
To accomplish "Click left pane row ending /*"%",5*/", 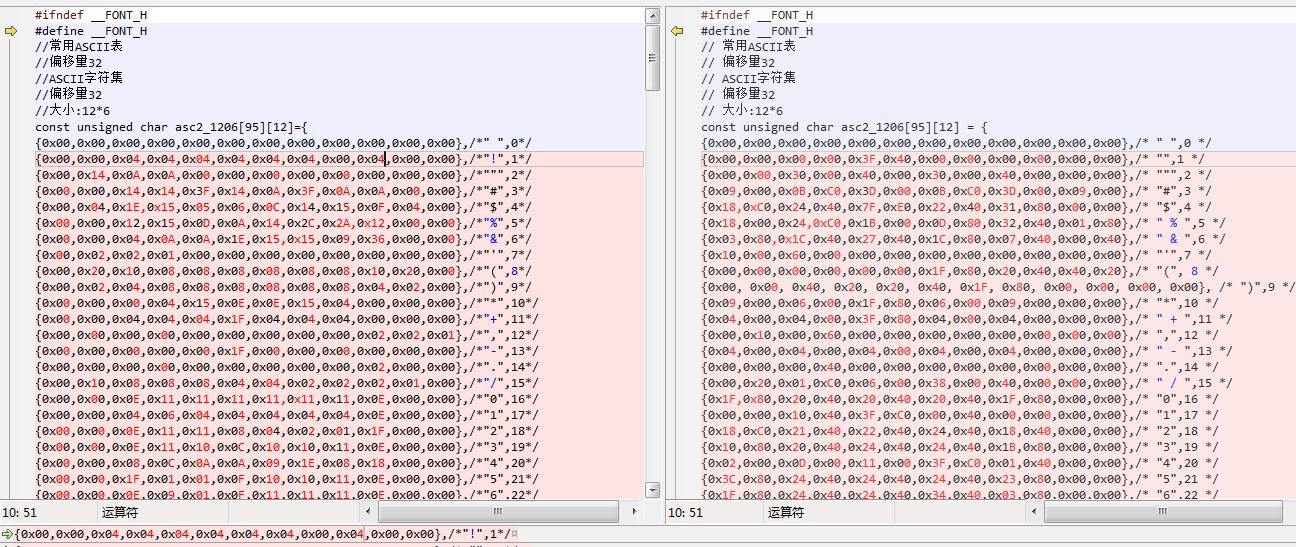I will [283, 223].
